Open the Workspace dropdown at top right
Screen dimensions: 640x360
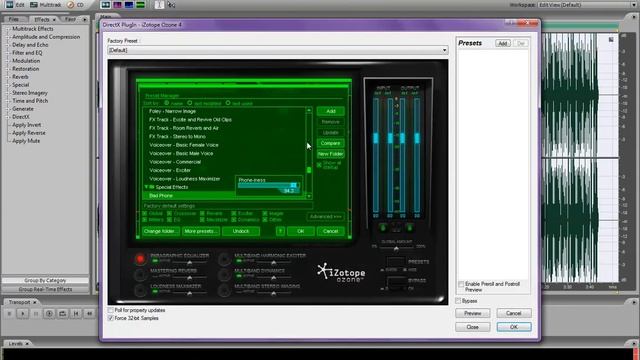click(588, 4)
